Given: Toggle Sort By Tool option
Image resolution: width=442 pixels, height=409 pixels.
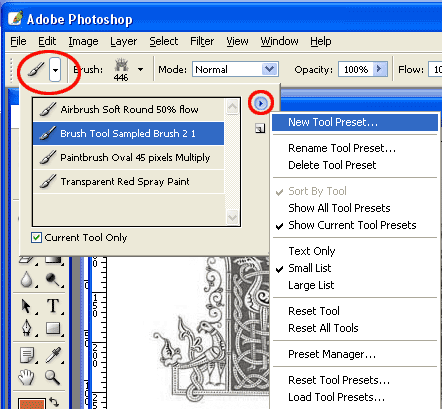Looking at the screenshot, I should (x=317, y=191).
